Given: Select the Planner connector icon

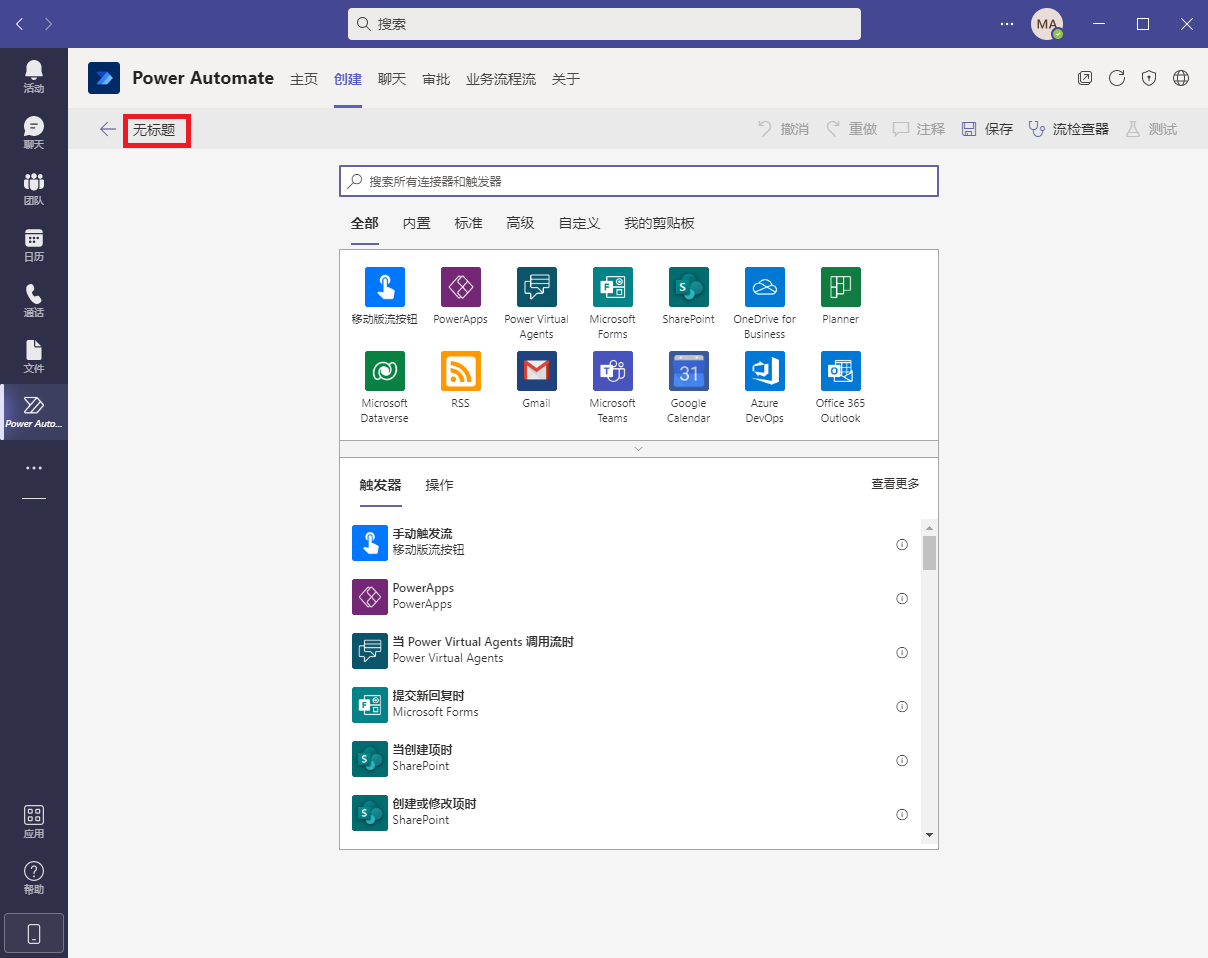Looking at the screenshot, I should coord(841,287).
